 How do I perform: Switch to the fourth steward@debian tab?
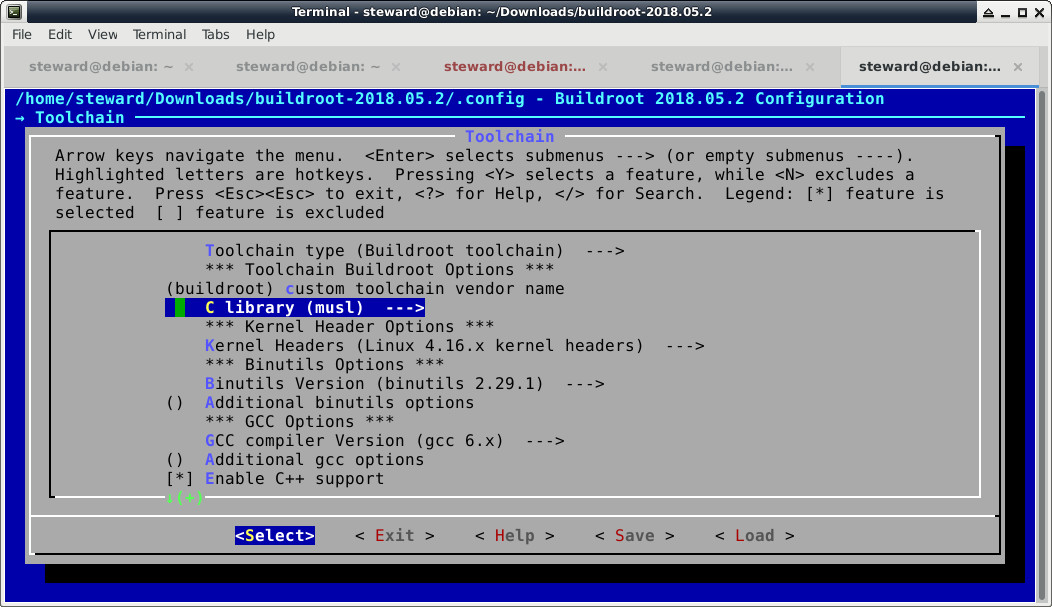pyautogui.click(x=721, y=66)
